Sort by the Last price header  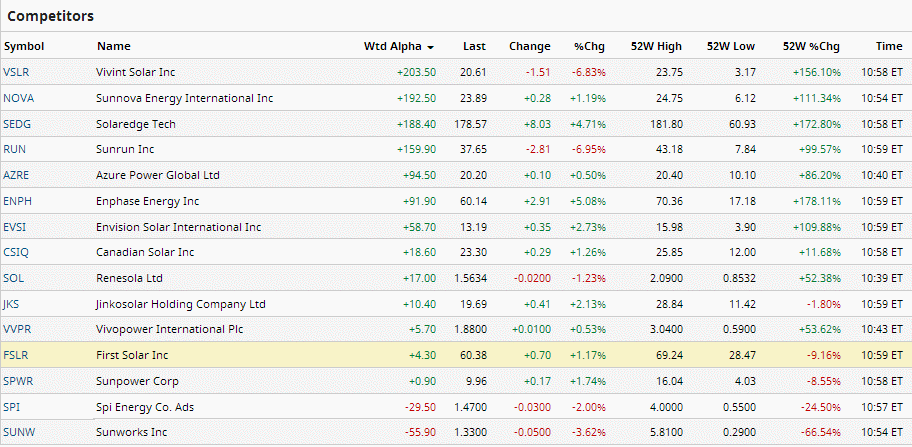click(474, 47)
